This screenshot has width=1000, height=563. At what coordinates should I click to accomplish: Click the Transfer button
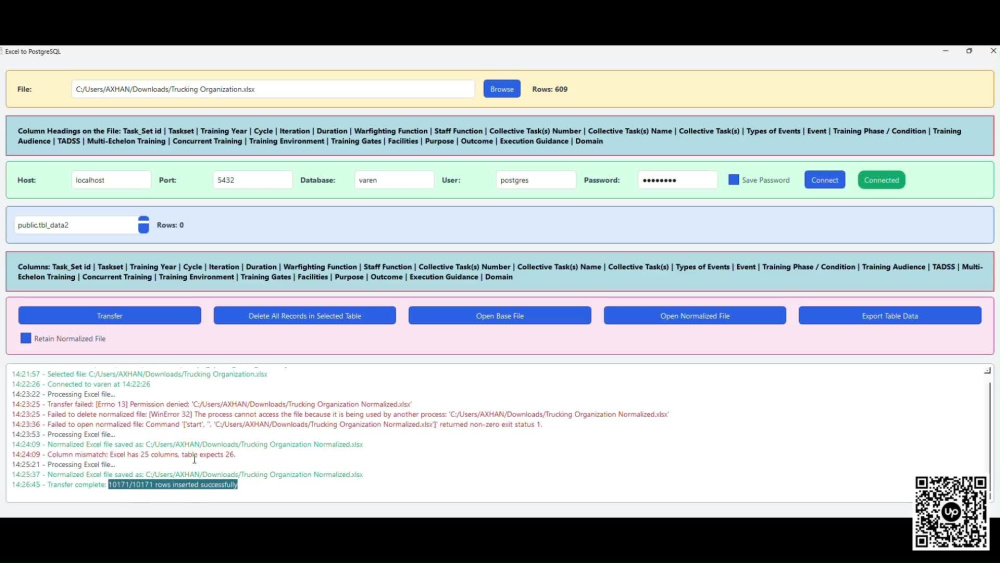click(x=110, y=316)
